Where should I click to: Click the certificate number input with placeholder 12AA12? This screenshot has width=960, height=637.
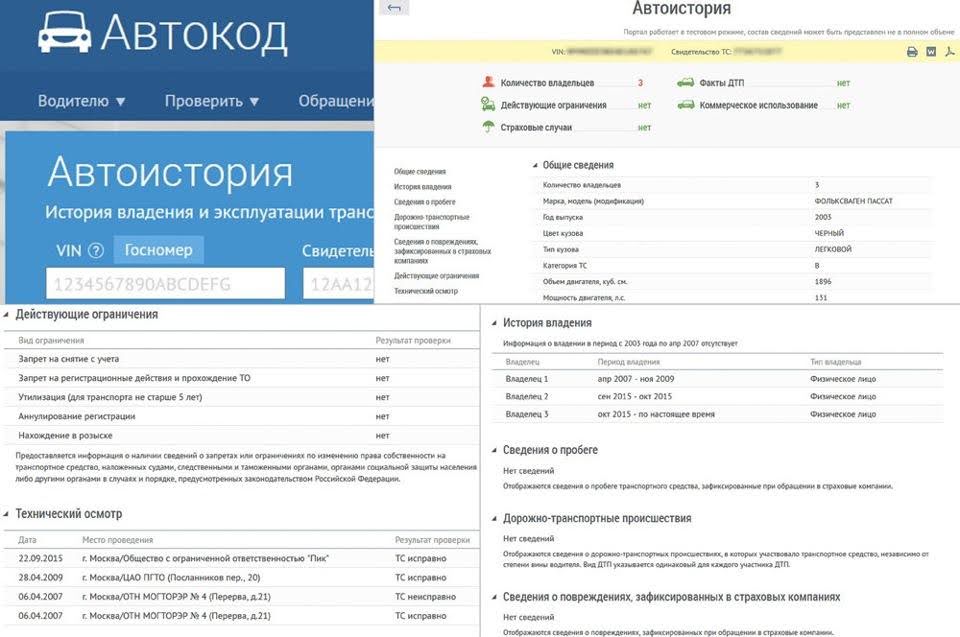tap(339, 284)
